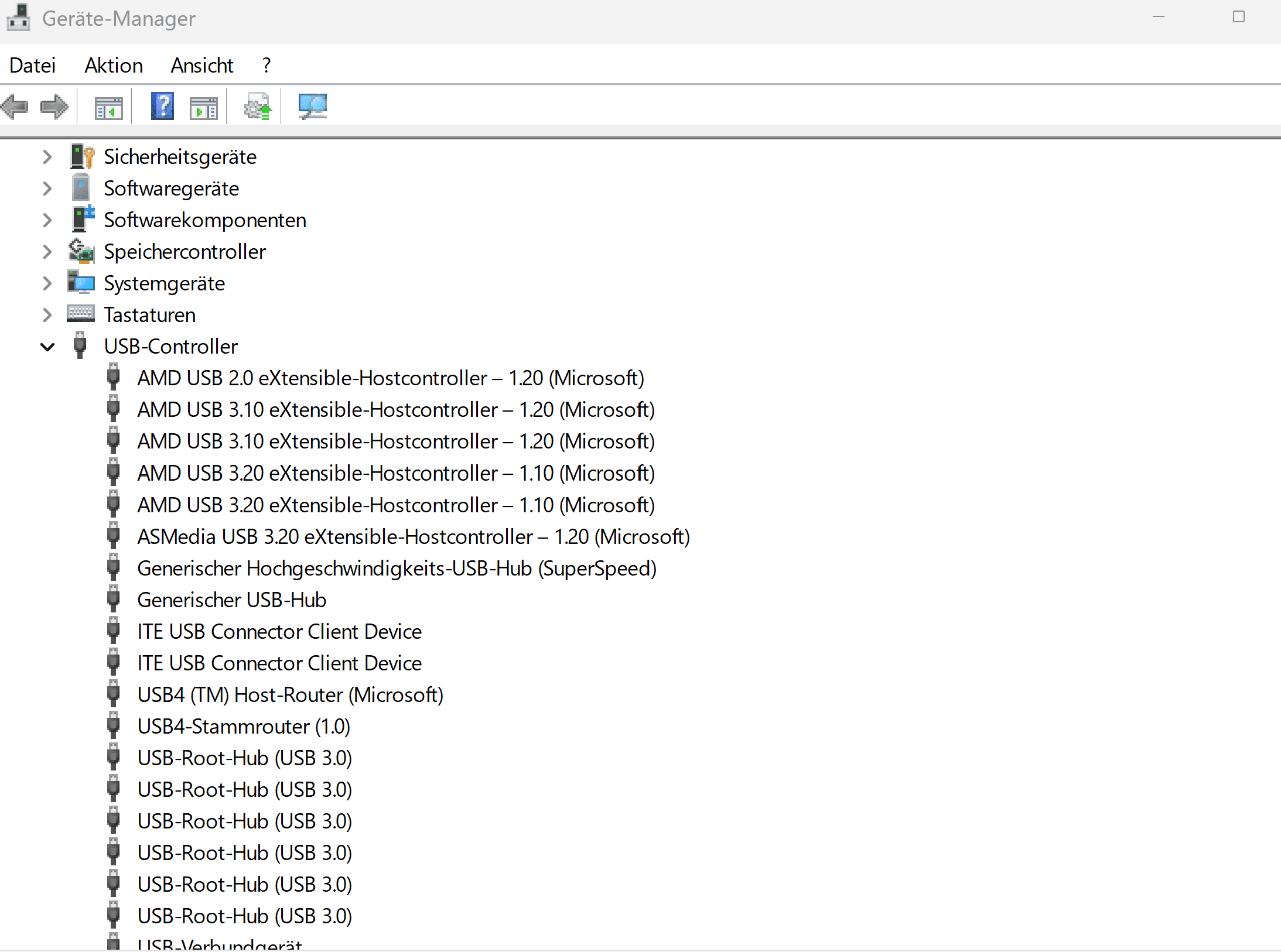Click icon beside ASMedia USB 3.20 Hostcontroller
The width and height of the screenshot is (1281, 952).
(114, 536)
